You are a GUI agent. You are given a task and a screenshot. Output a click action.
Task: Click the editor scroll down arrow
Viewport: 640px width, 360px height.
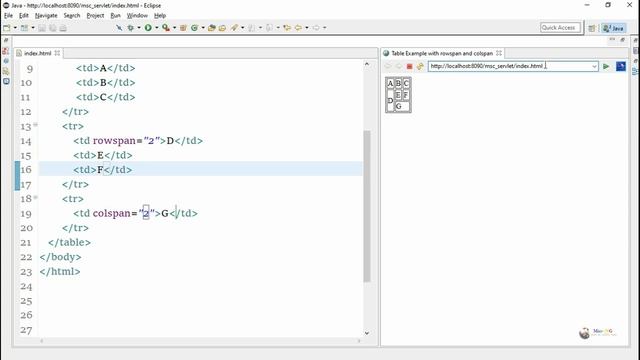(x=367, y=333)
